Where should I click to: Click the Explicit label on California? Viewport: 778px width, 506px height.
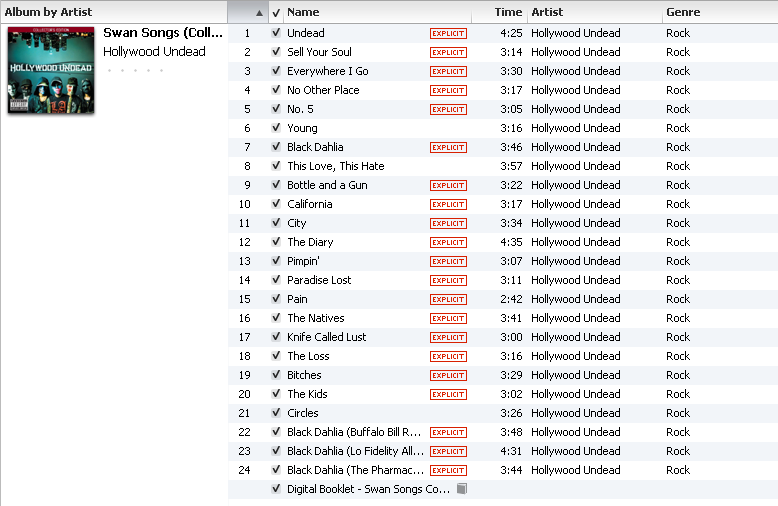[x=448, y=204]
